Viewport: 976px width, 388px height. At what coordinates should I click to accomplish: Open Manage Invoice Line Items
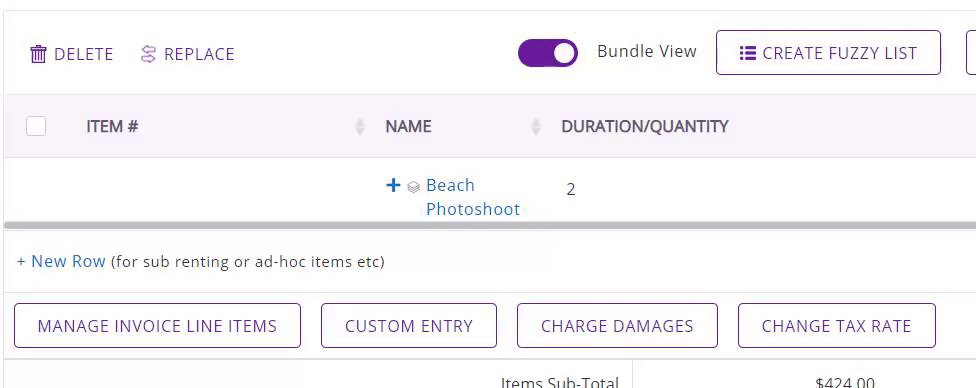point(157,326)
